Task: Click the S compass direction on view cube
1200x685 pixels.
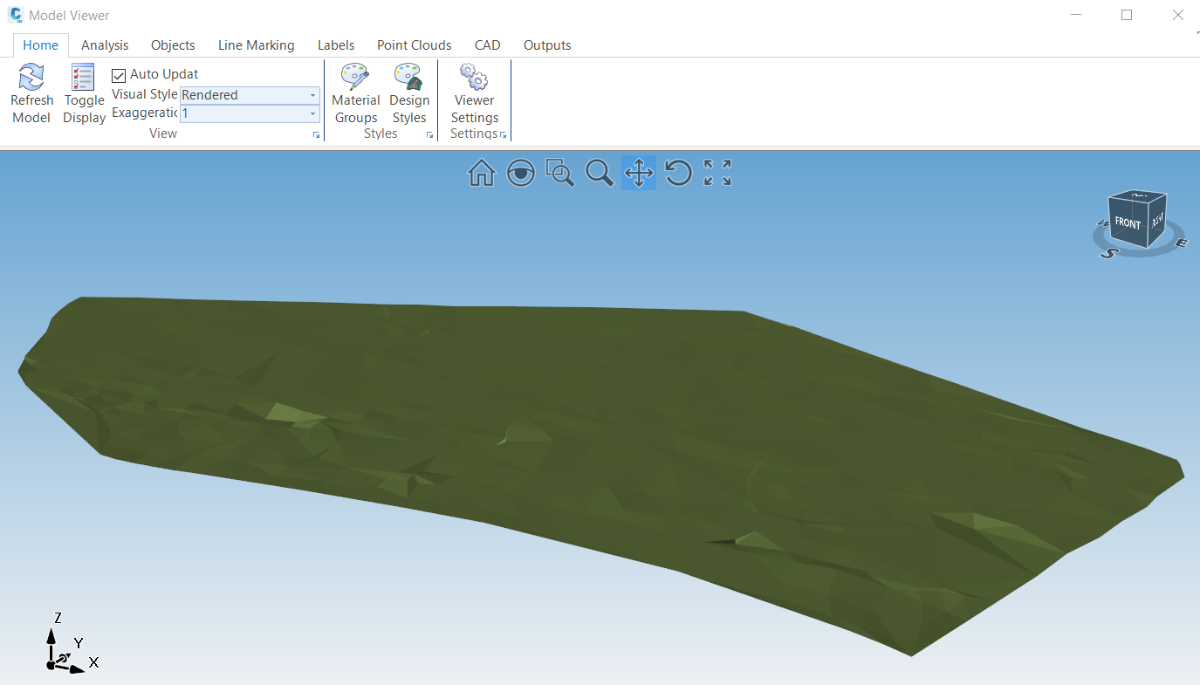Action: [1108, 253]
